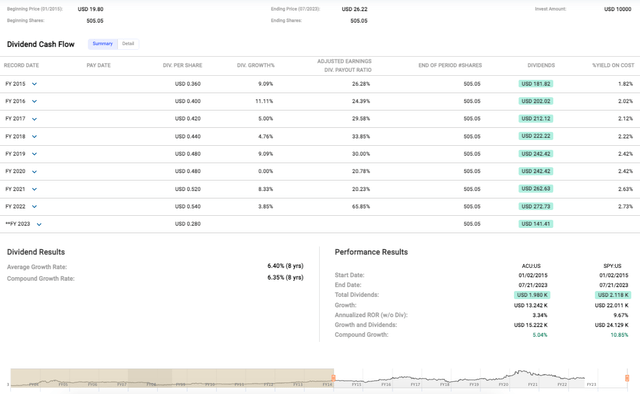Click the right orange range handle on timeline
The height and width of the screenshot is (394, 640).
pos(627,378)
